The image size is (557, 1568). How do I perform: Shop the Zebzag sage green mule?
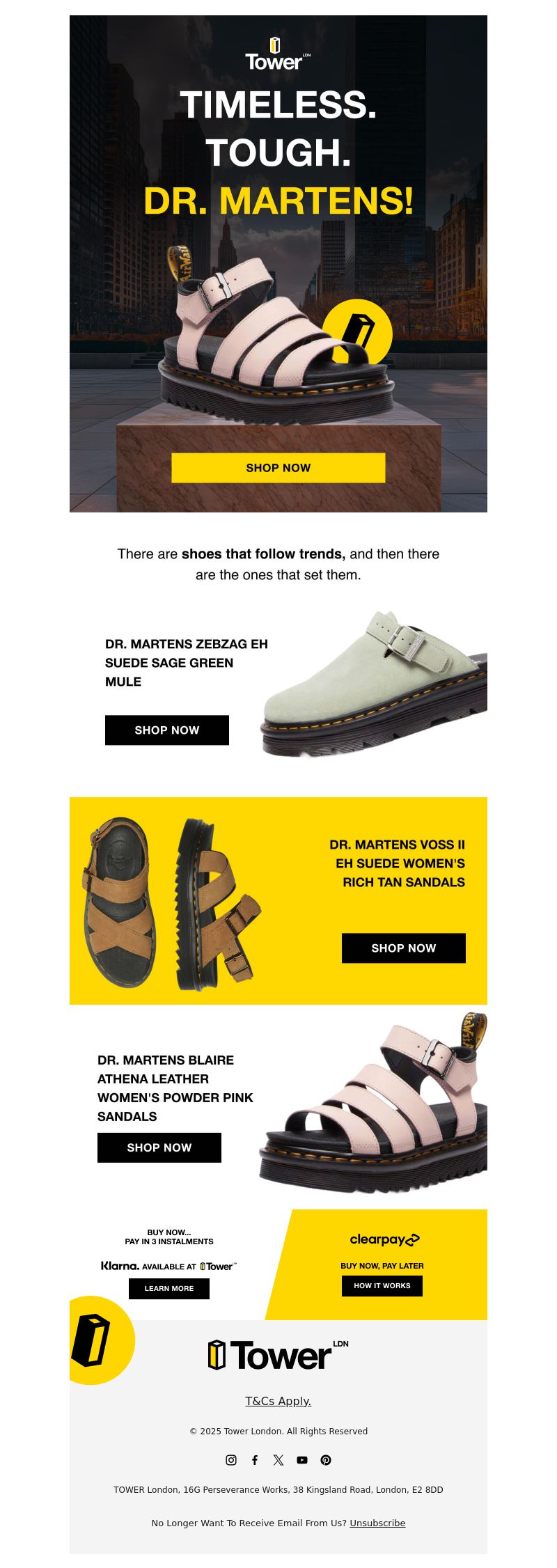[x=167, y=730]
